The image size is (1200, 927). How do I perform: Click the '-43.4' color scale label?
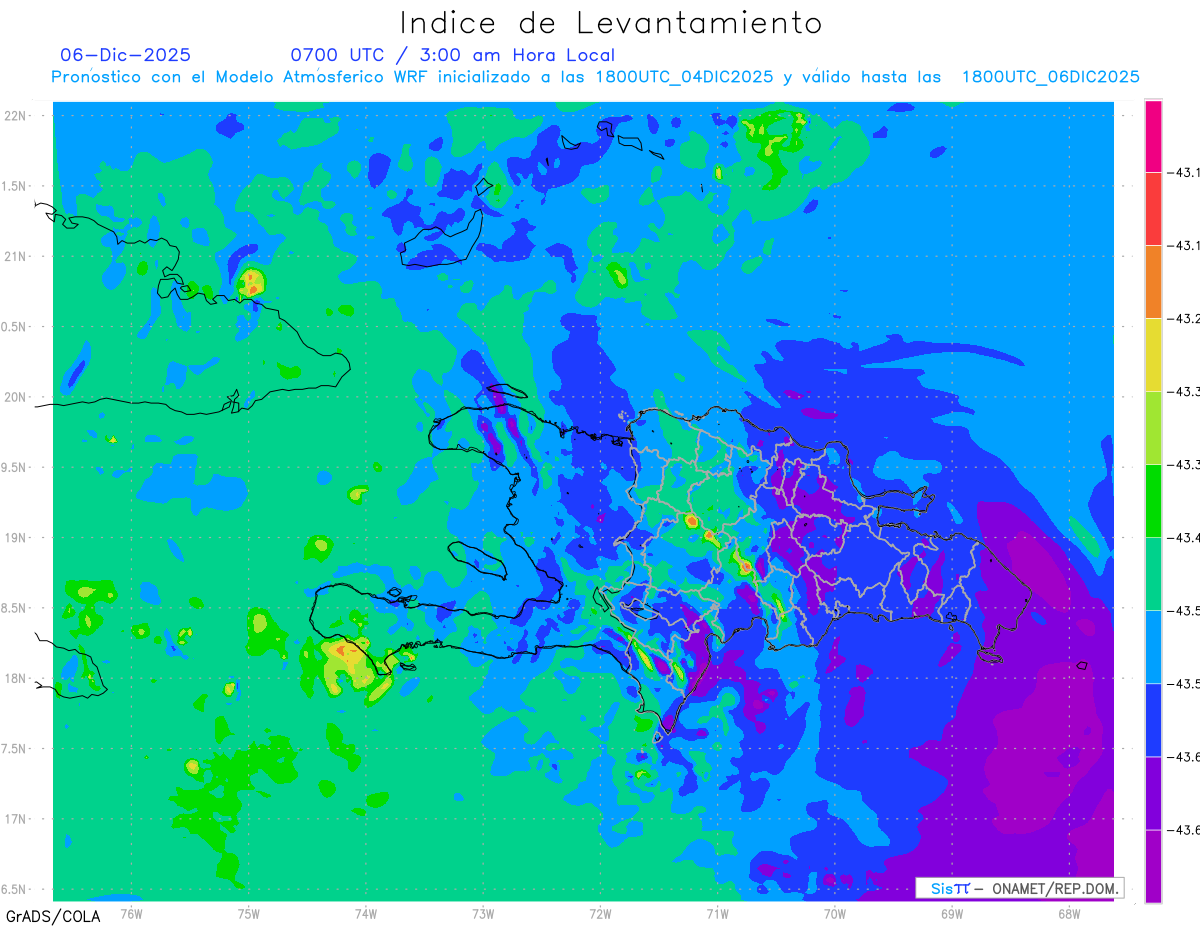pyautogui.click(x=1183, y=538)
